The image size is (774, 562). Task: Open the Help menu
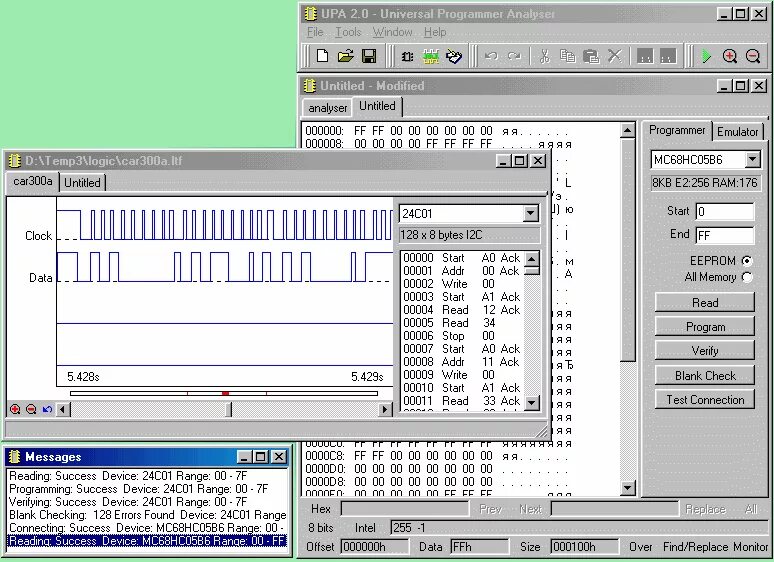click(435, 32)
